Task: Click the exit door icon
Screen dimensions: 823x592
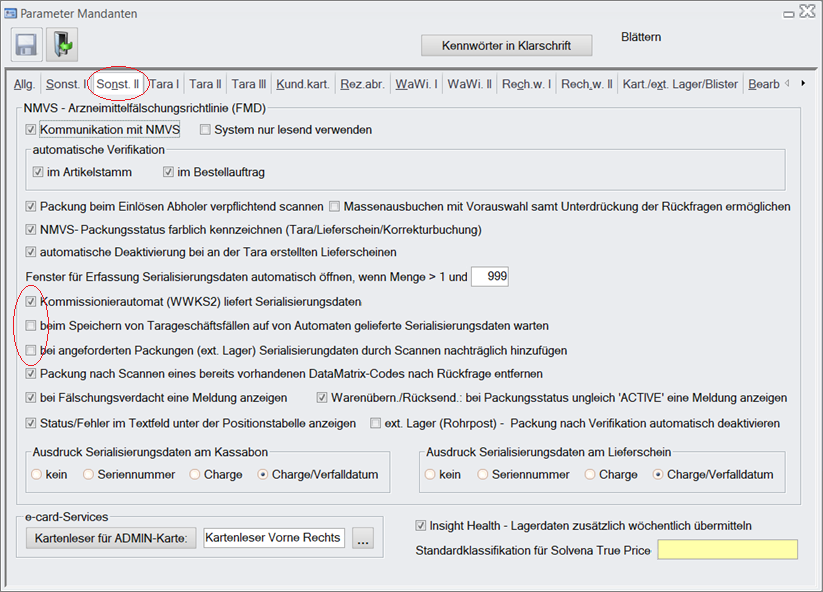Action: [x=61, y=45]
